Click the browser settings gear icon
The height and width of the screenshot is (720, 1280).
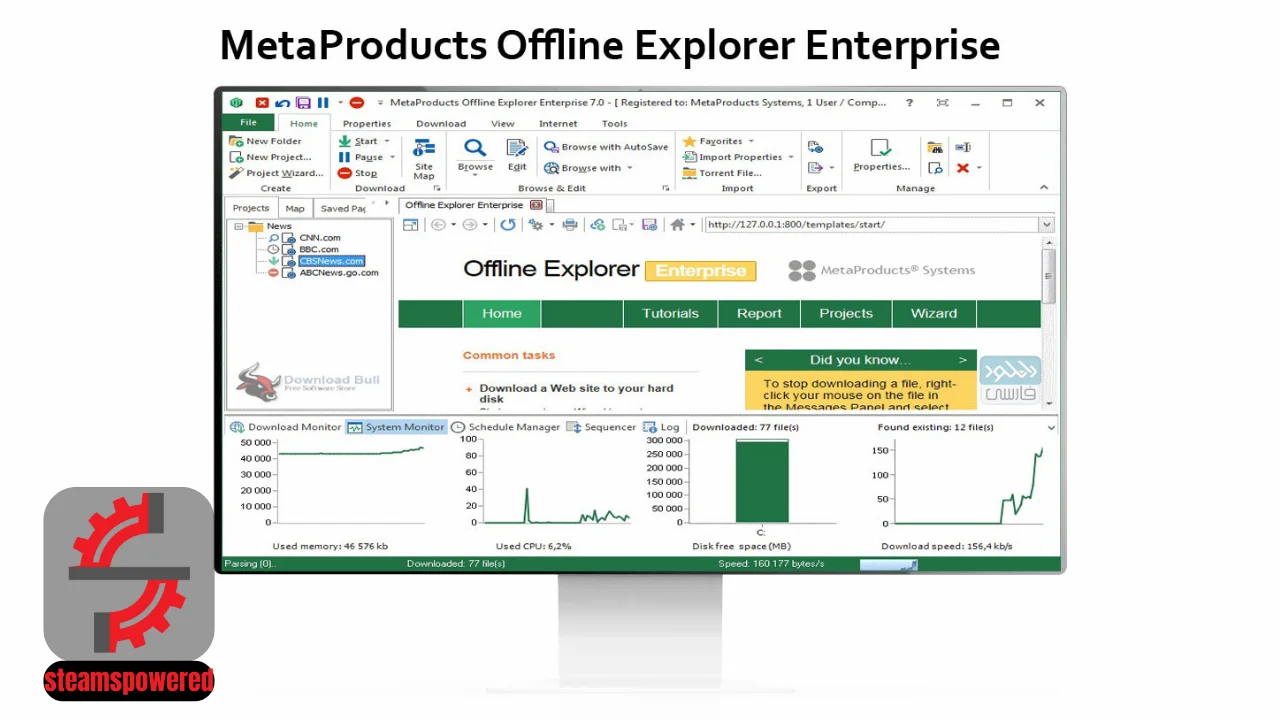[x=536, y=225]
